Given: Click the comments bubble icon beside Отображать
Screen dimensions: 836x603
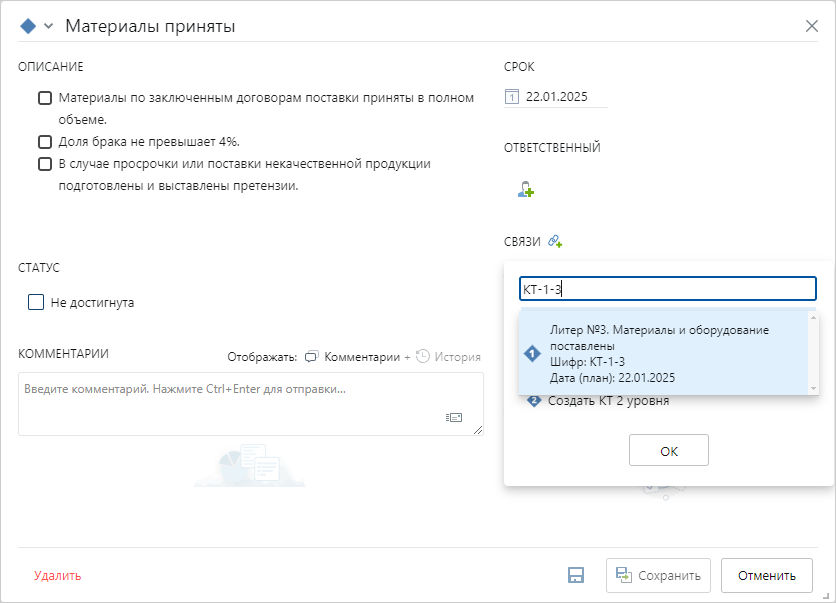Looking at the screenshot, I should (312, 356).
